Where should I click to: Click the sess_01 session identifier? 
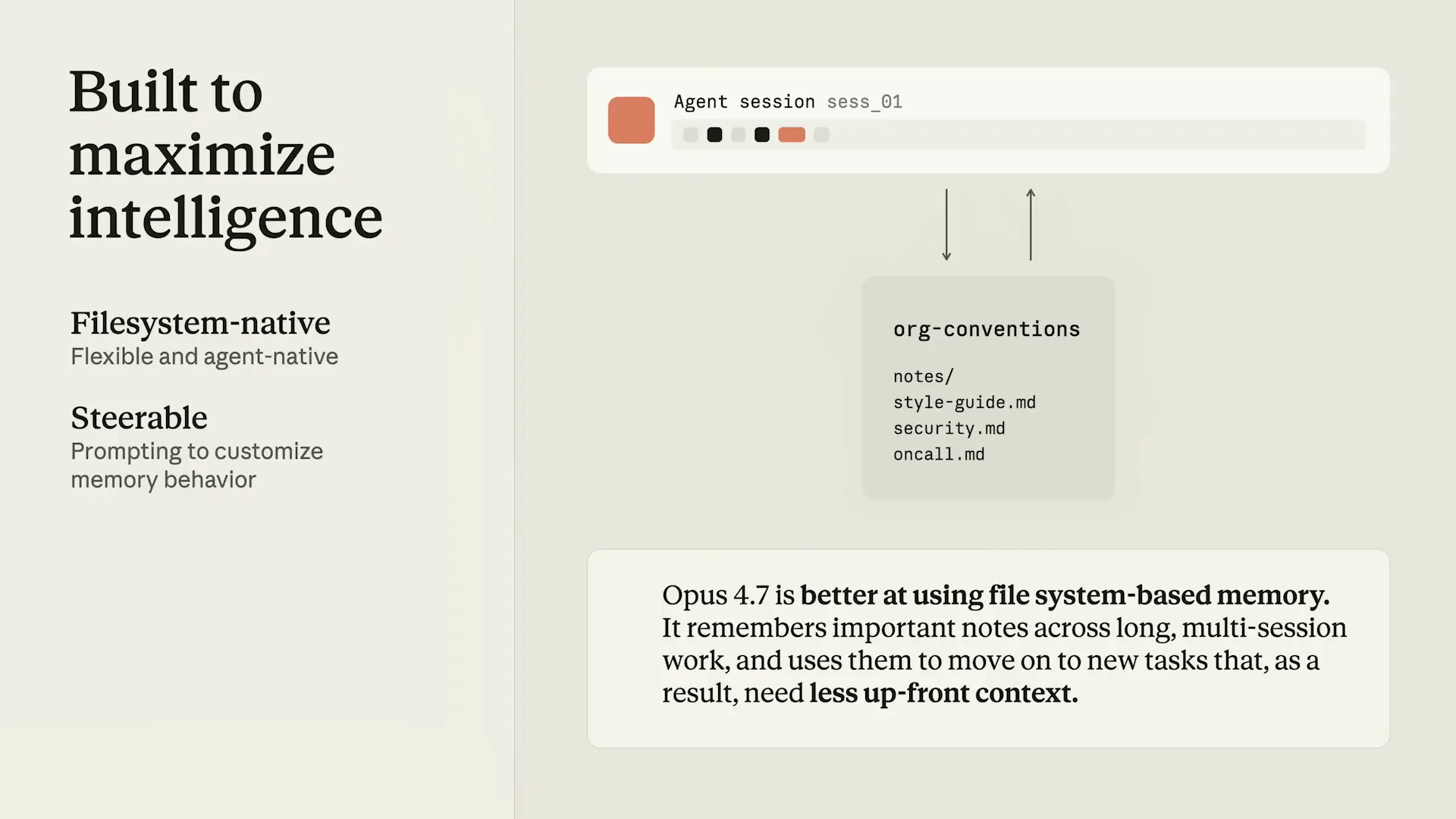(x=864, y=102)
